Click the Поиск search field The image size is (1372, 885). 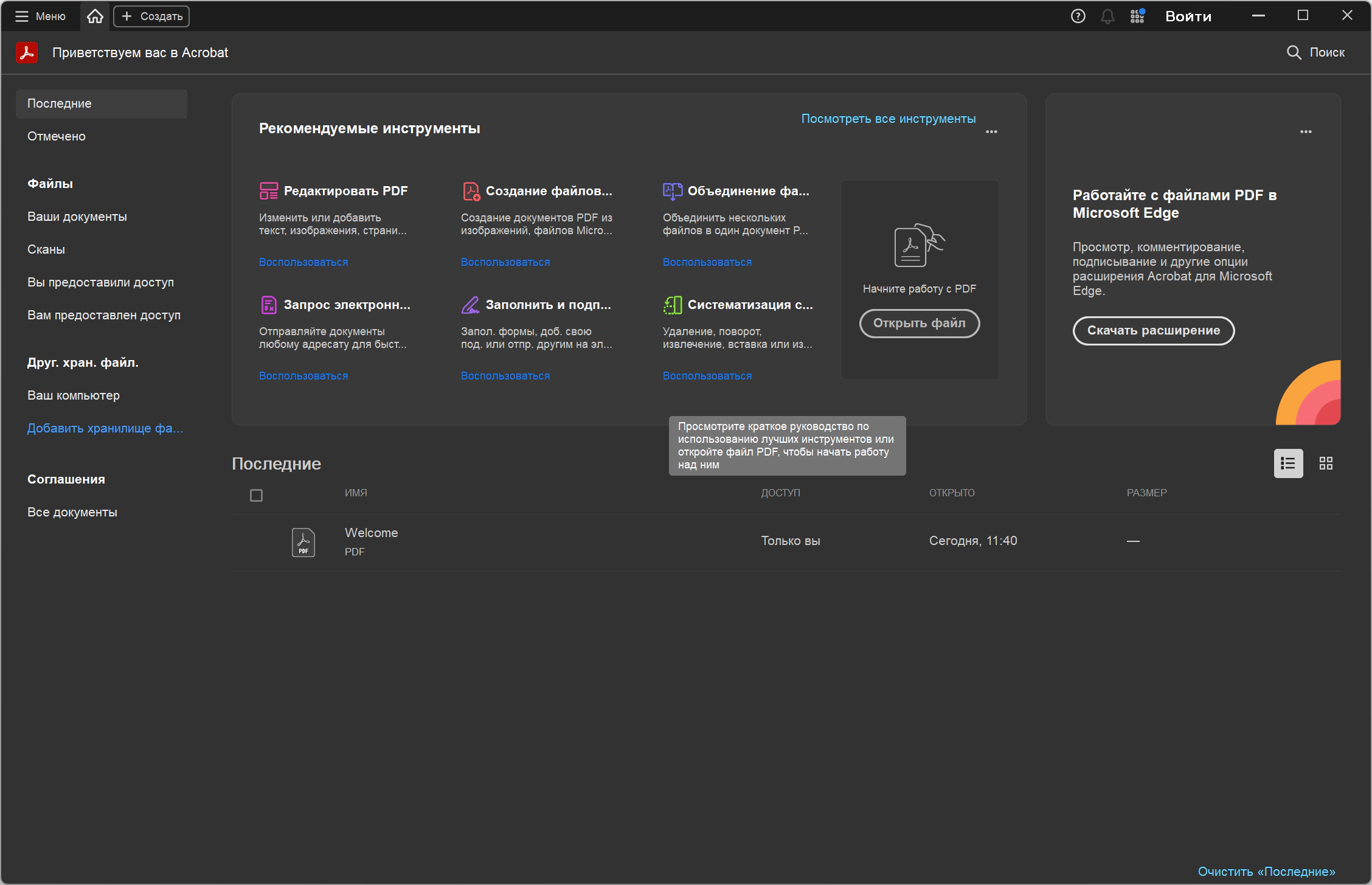[1315, 52]
